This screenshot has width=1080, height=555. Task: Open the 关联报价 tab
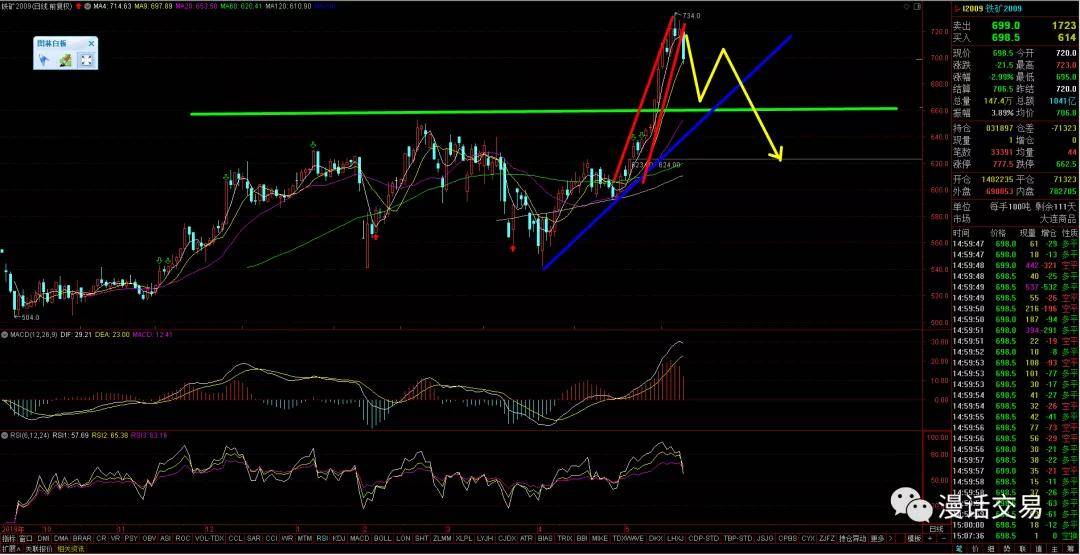coord(39,549)
